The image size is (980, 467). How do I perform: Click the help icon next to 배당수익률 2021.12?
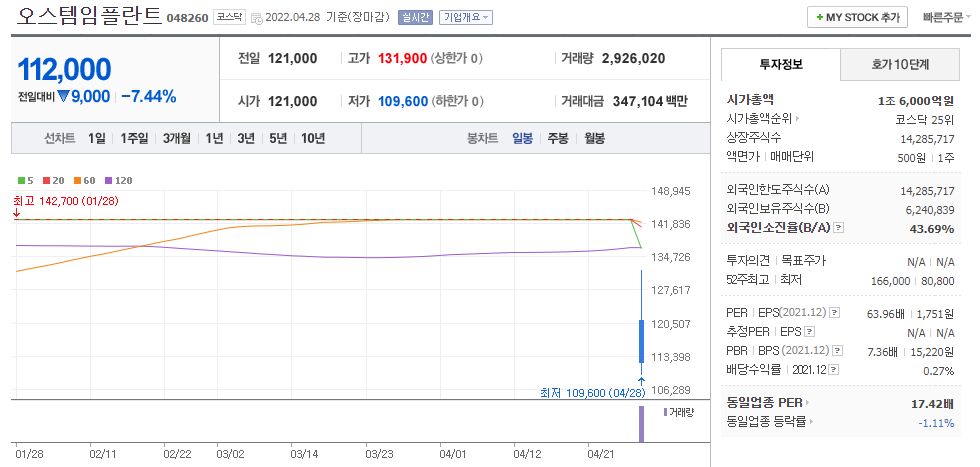click(833, 370)
